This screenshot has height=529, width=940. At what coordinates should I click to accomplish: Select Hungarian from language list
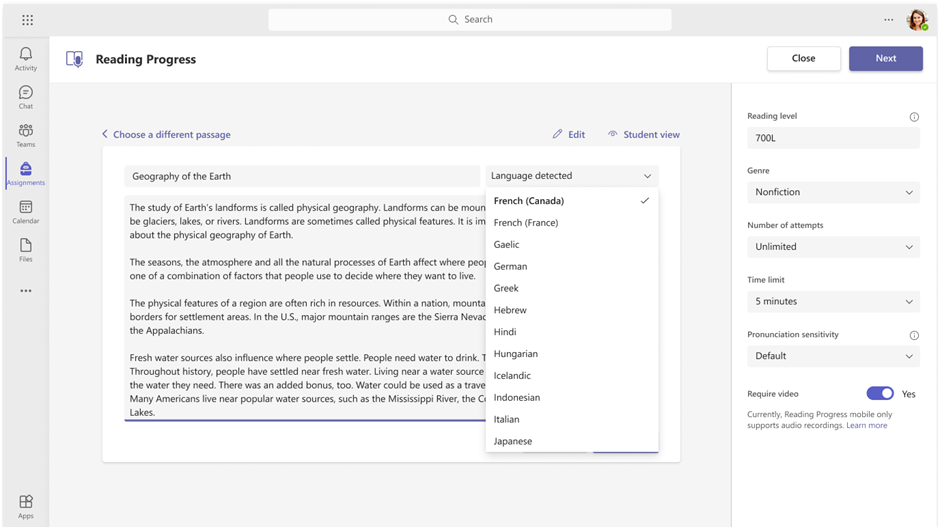pos(572,354)
